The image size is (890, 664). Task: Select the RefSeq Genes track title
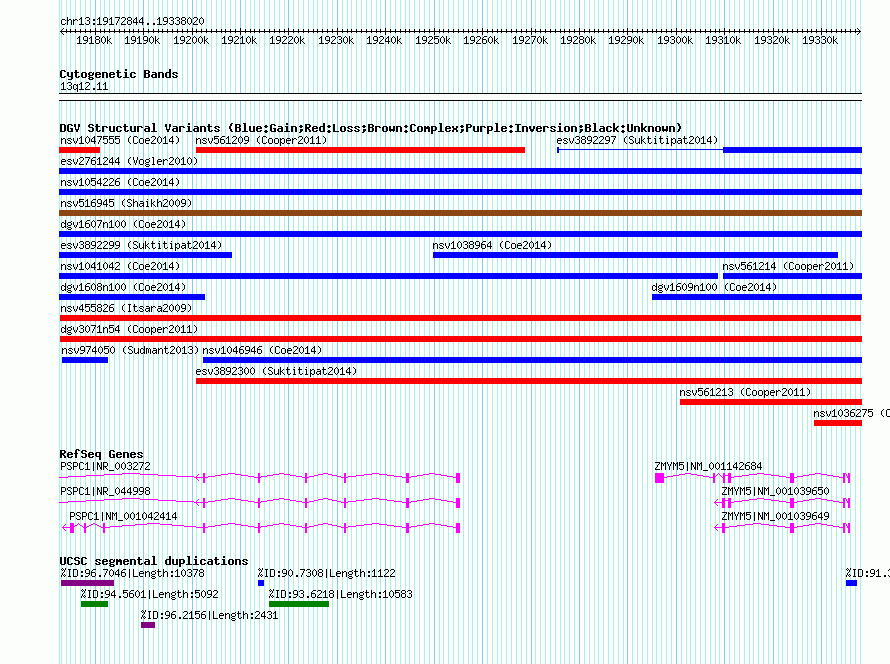(101, 454)
